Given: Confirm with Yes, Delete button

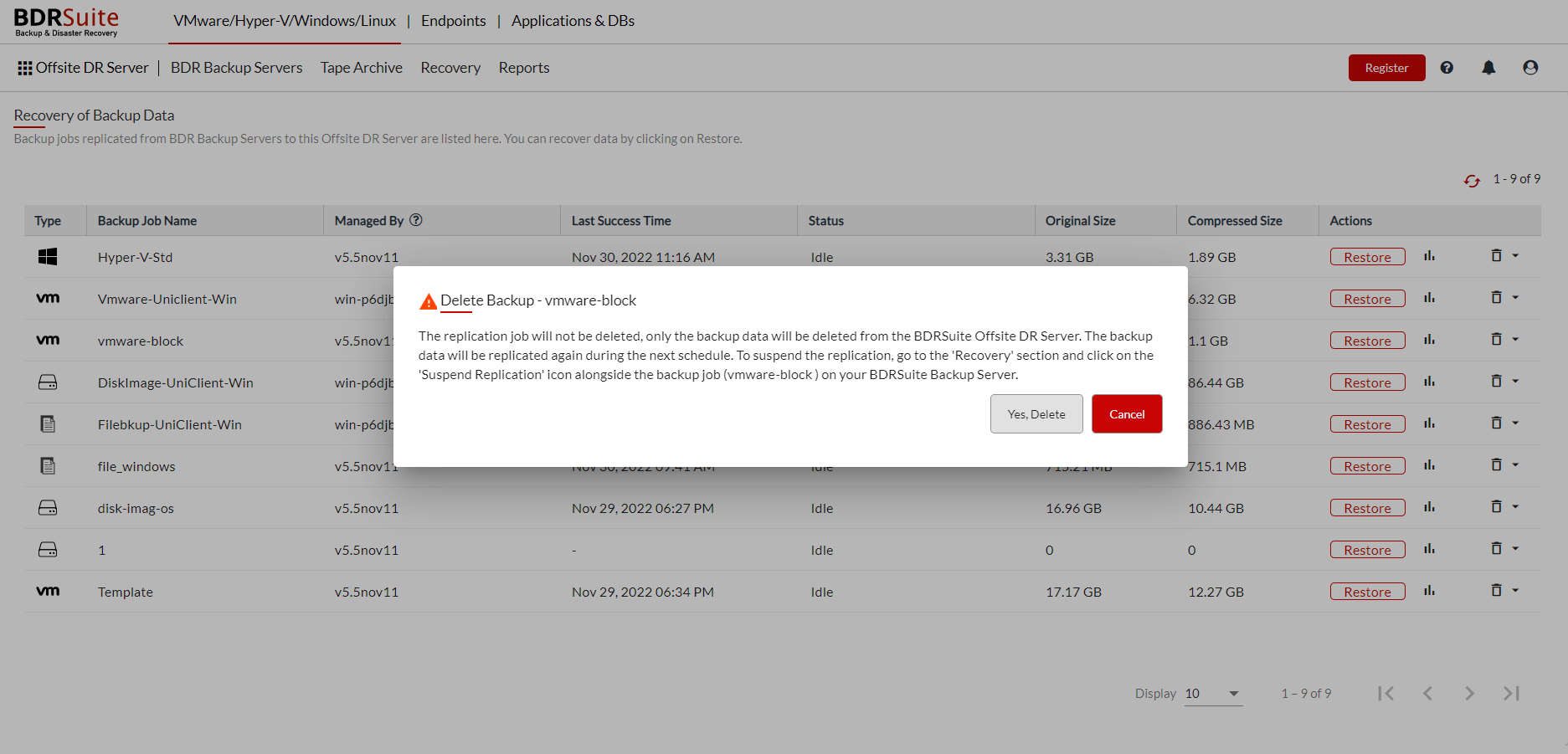Looking at the screenshot, I should (x=1036, y=414).
